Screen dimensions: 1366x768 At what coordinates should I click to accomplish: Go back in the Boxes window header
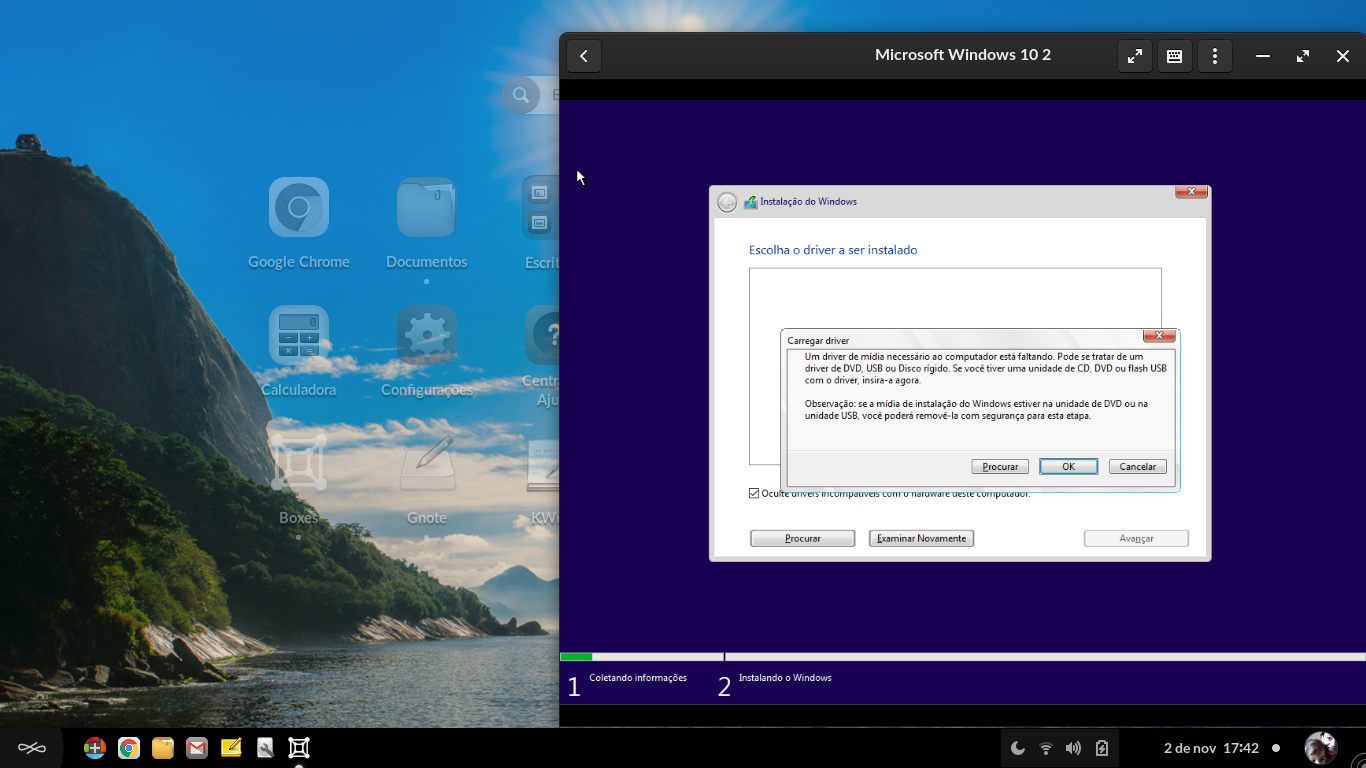tap(584, 56)
